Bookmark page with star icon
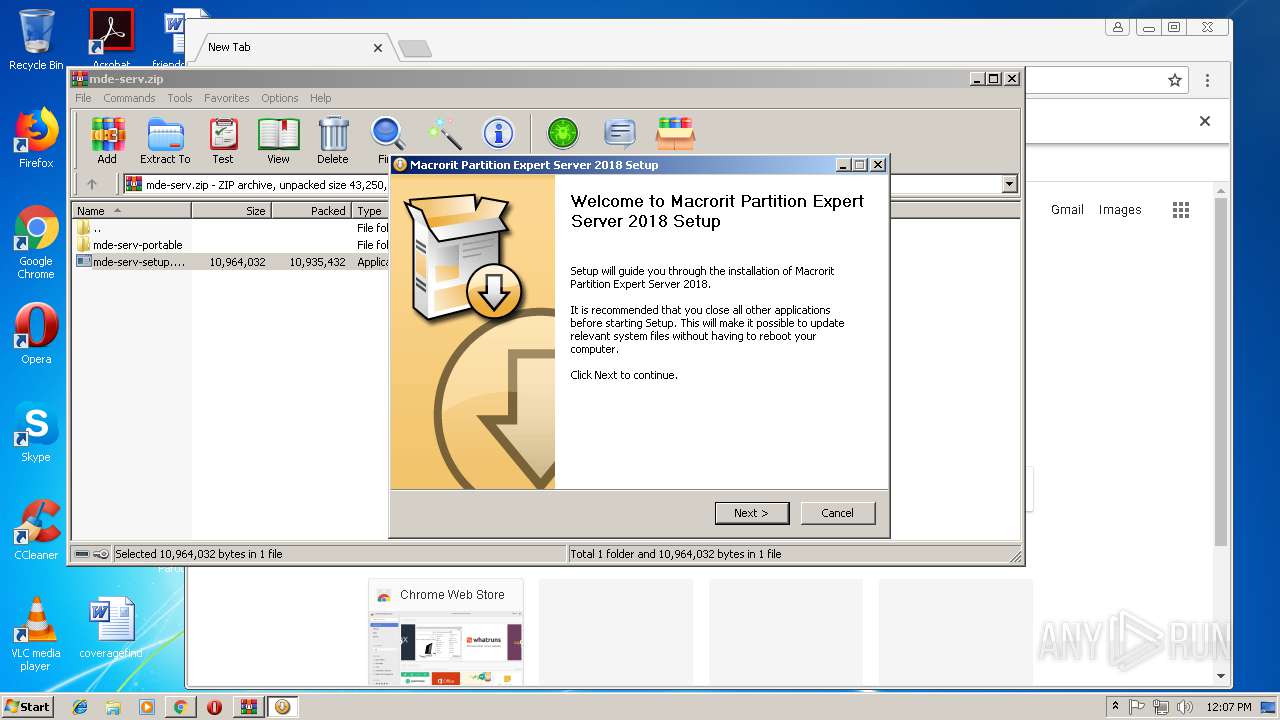Screen dimensions: 1280x720 click(1175, 80)
